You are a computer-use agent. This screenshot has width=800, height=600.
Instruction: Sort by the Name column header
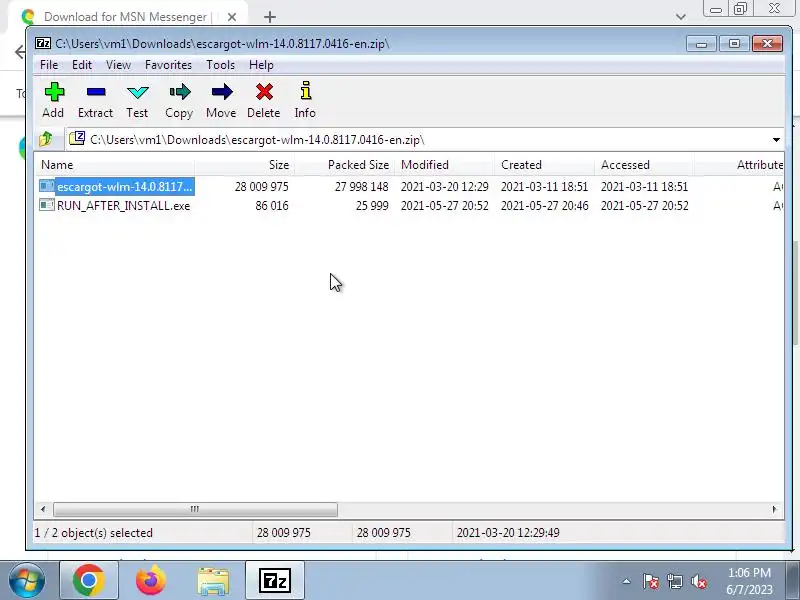click(x=114, y=165)
